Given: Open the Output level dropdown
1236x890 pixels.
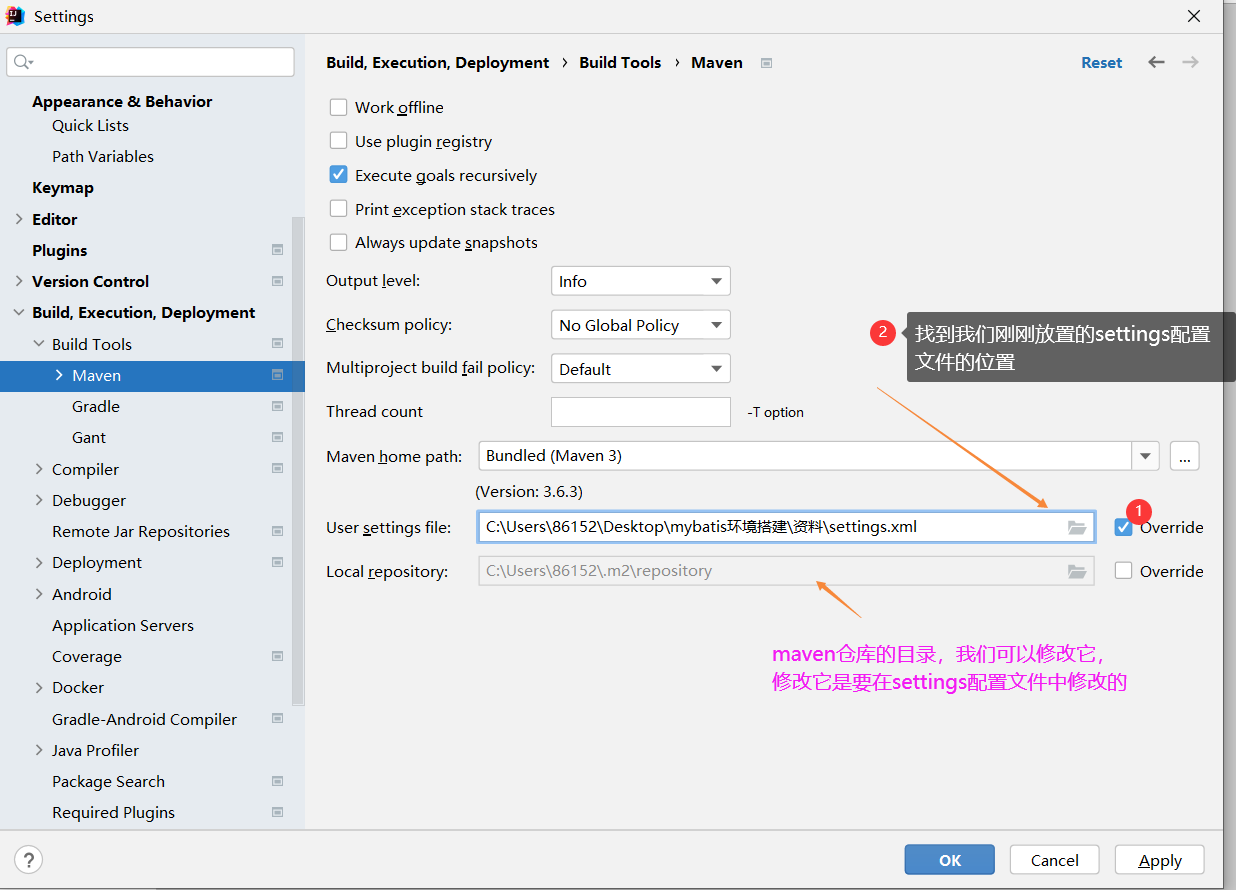Looking at the screenshot, I should pyautogui.click(x=640, y=281).
